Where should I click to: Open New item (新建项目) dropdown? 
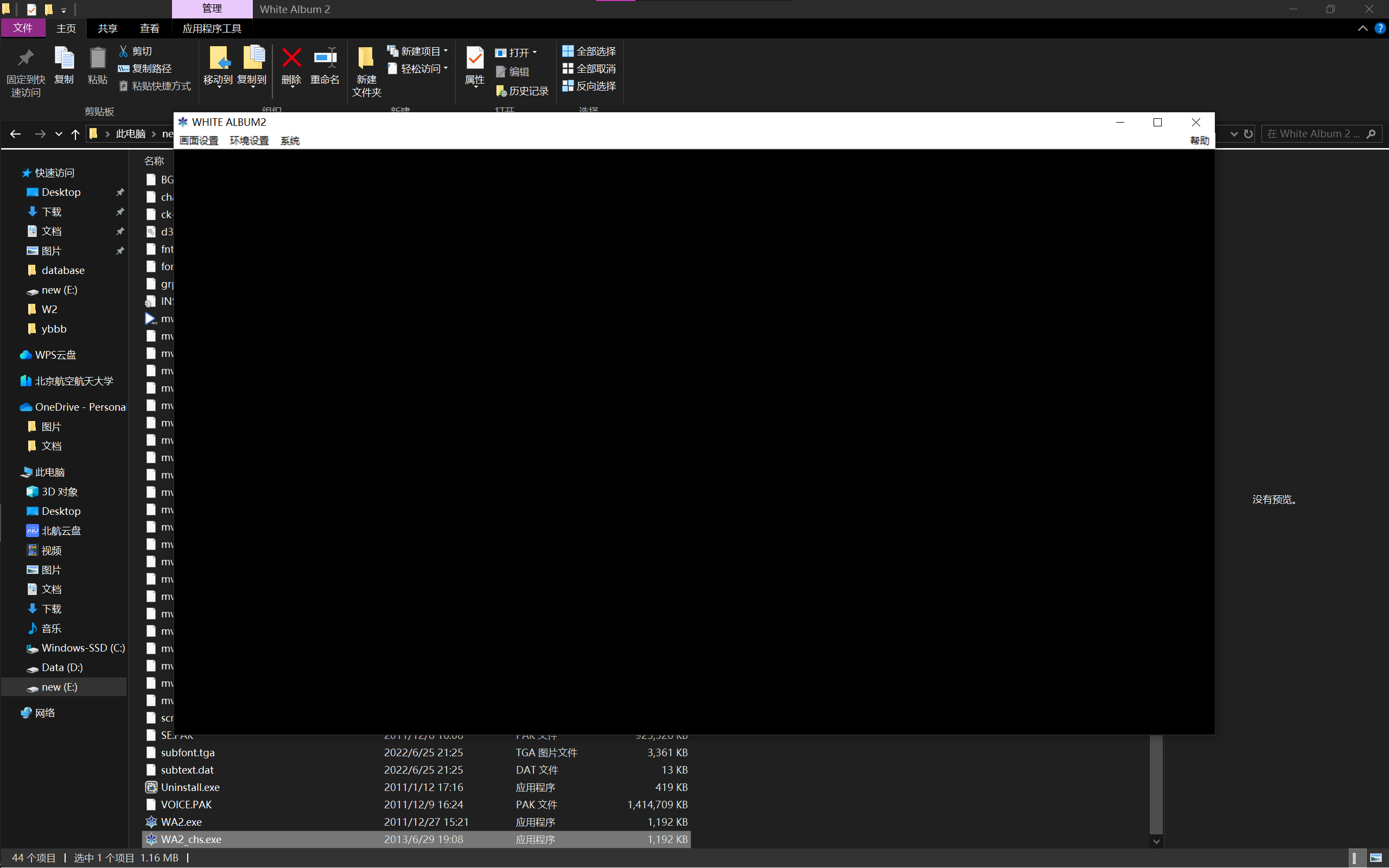418,51
